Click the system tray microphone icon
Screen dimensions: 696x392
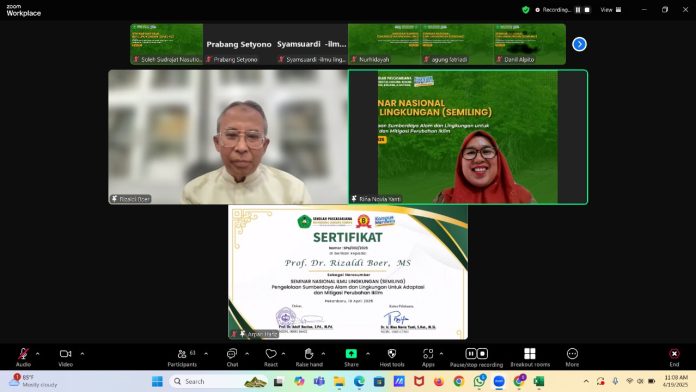point(615,381)
